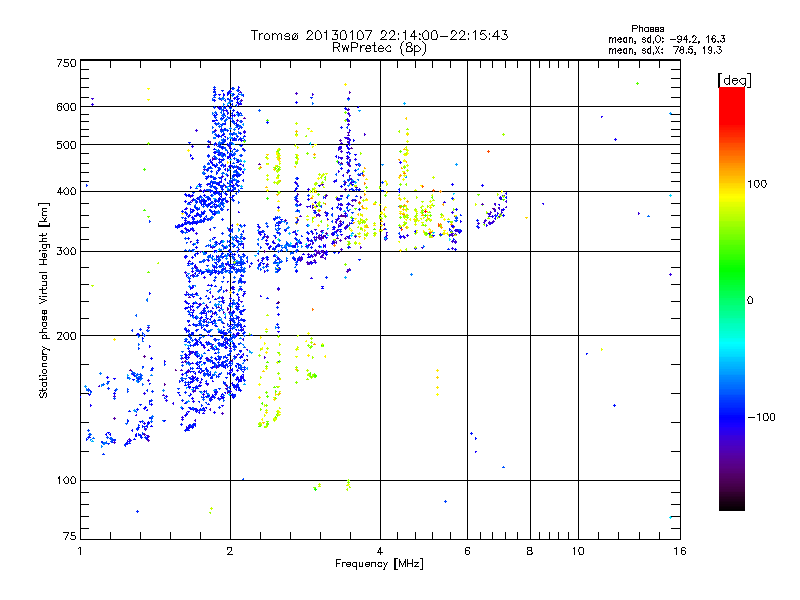Click the yellow-green point column near 5.2 MHz, 170 km
800x600 pixels.
437,382
